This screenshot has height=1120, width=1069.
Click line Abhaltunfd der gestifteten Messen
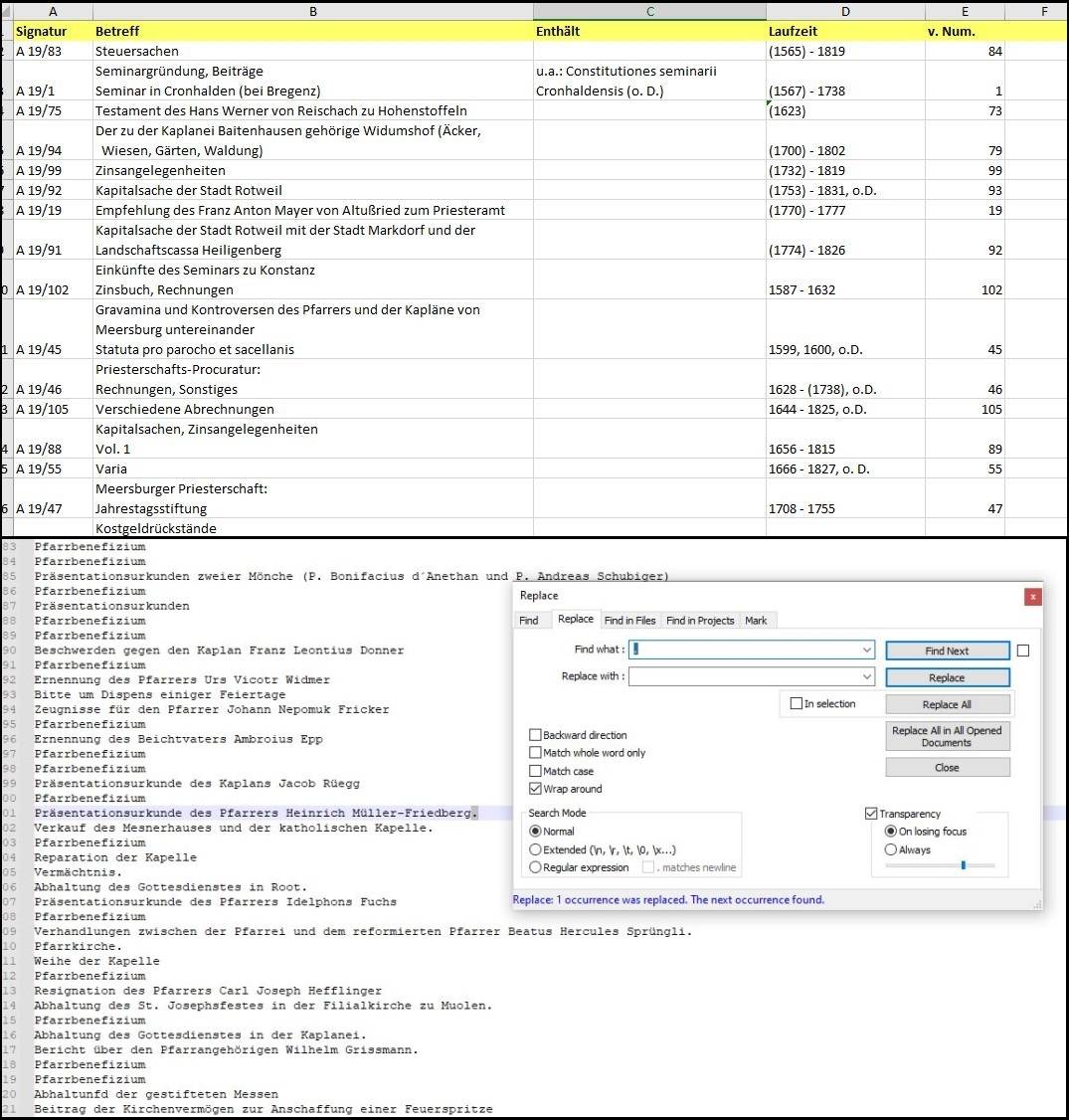[156, 1094]
